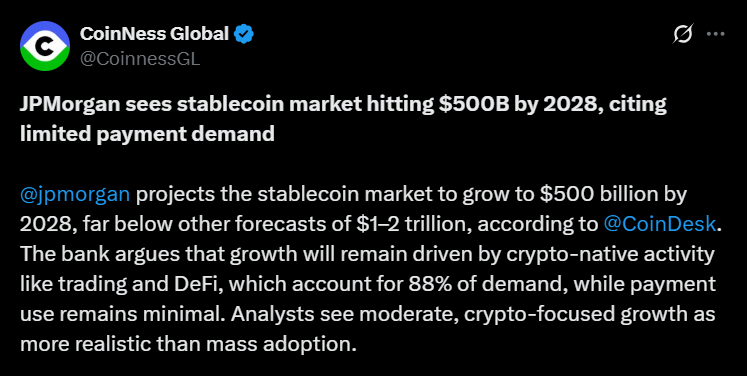Click the final line 'more realistic than mass adoption'
Screen dimensions: 747x376
188,344
